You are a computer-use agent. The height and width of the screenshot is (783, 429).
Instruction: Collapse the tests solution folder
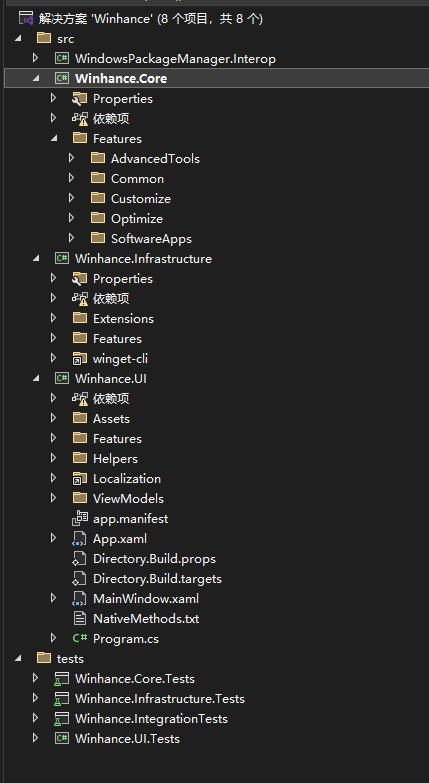[18, 658]
